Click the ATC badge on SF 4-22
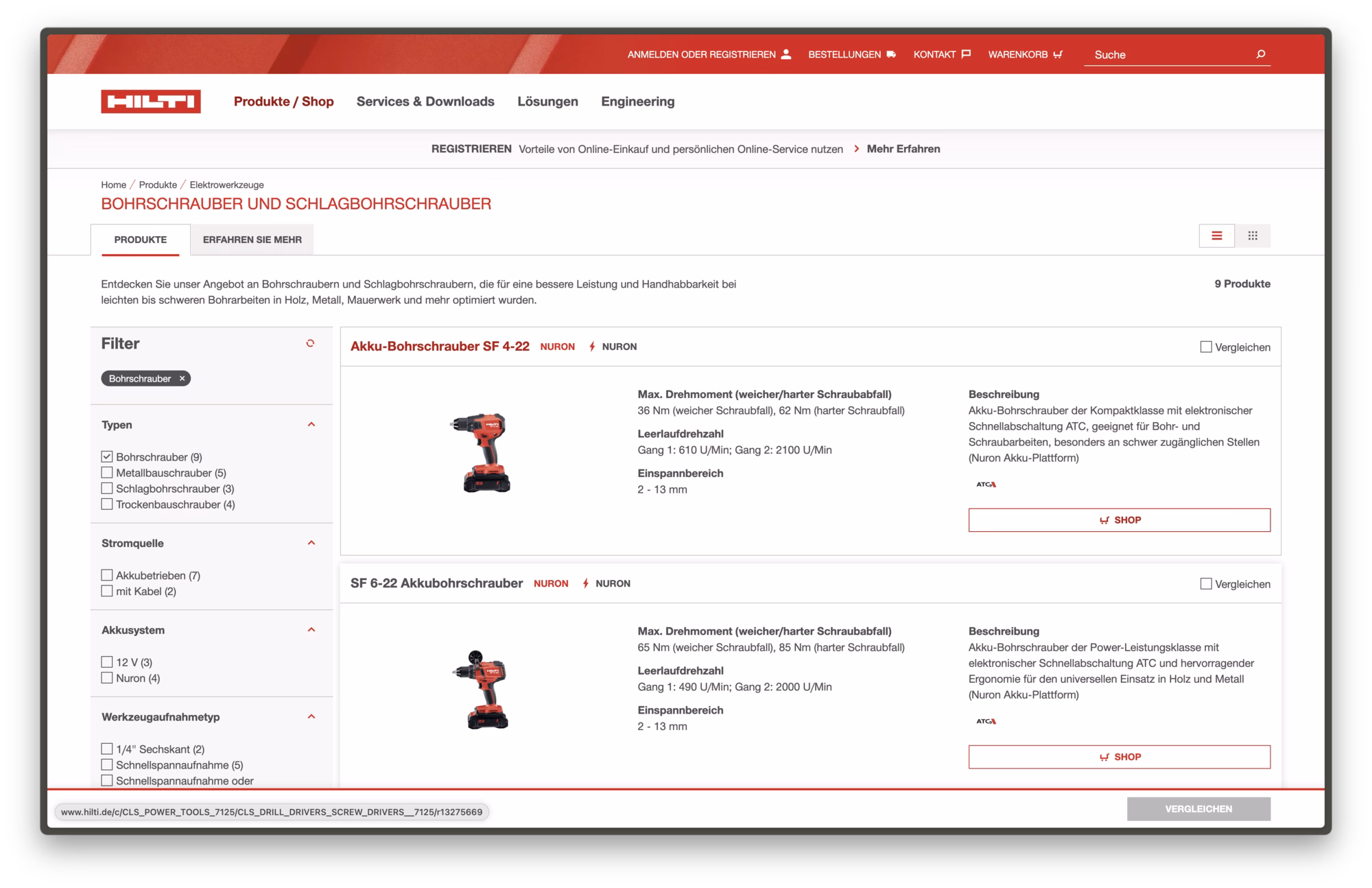 pyautogui.click(x=986, y=484)
